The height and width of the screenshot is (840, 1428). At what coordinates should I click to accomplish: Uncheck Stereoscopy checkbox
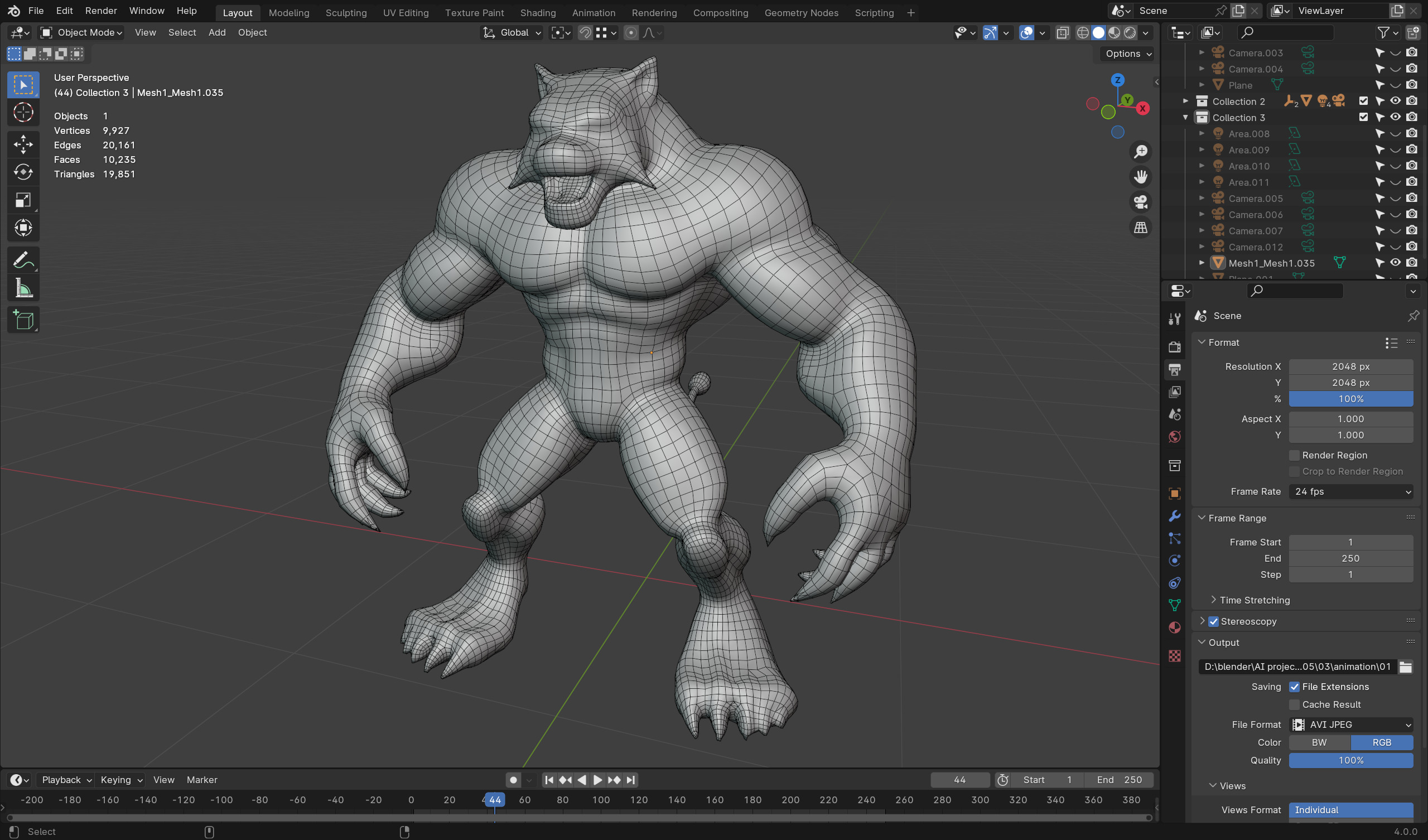(1213, 621)
